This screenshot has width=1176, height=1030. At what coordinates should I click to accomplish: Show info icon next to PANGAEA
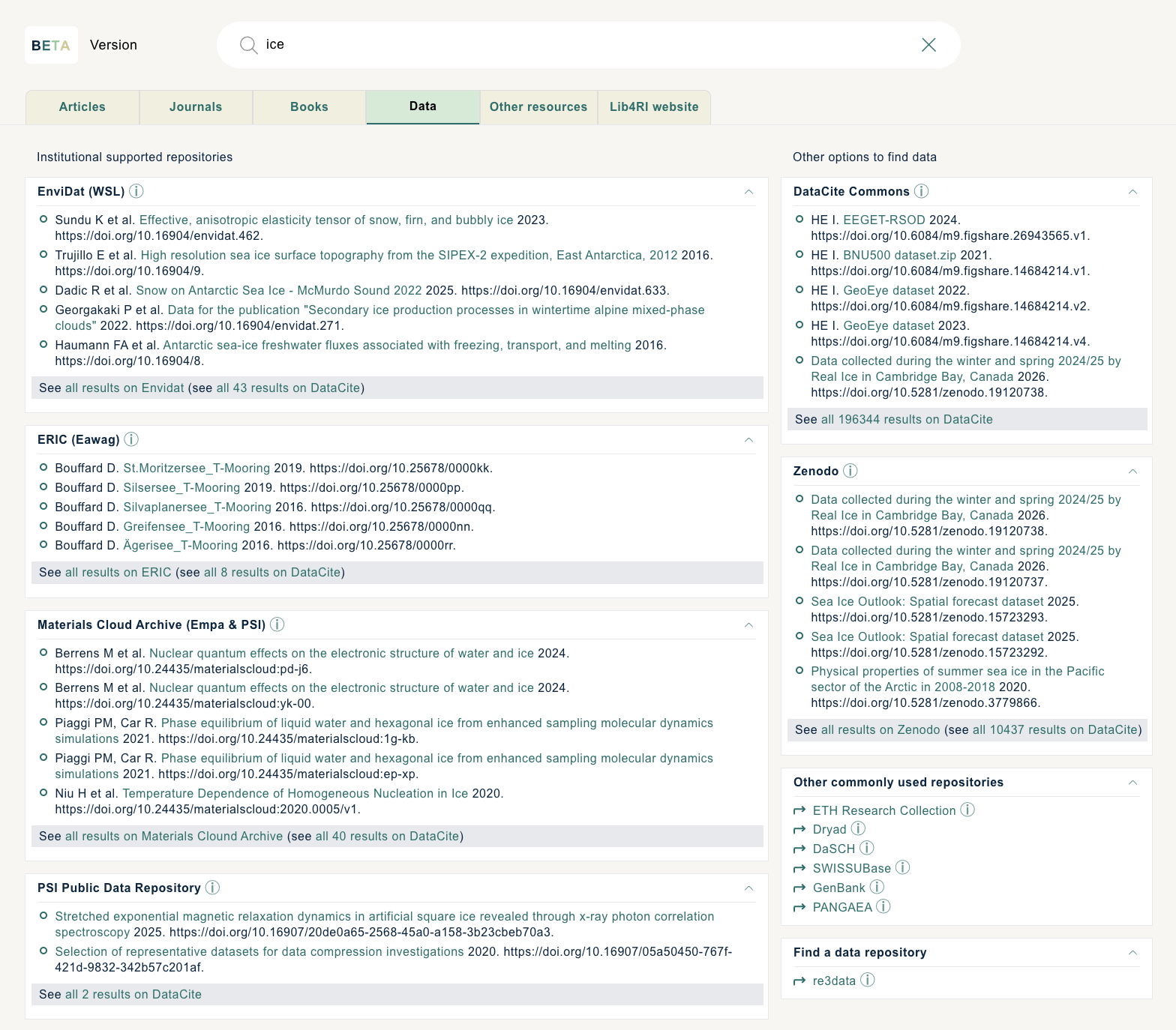coord(883,906)
